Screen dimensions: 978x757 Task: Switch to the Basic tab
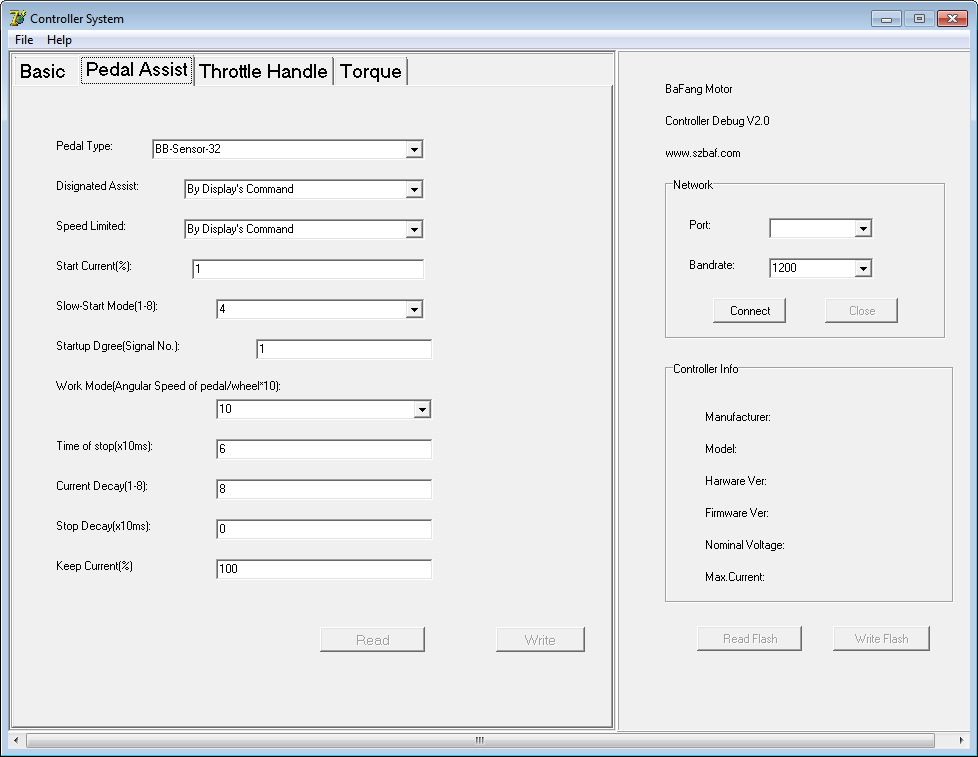pos(43,71)
